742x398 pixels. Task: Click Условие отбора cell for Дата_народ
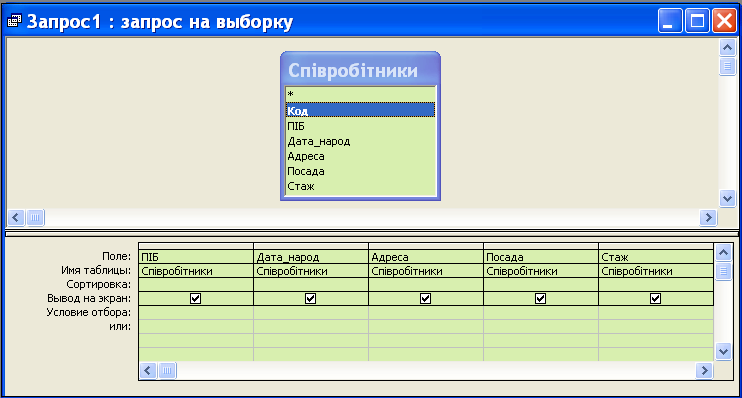tap(311, 312)
